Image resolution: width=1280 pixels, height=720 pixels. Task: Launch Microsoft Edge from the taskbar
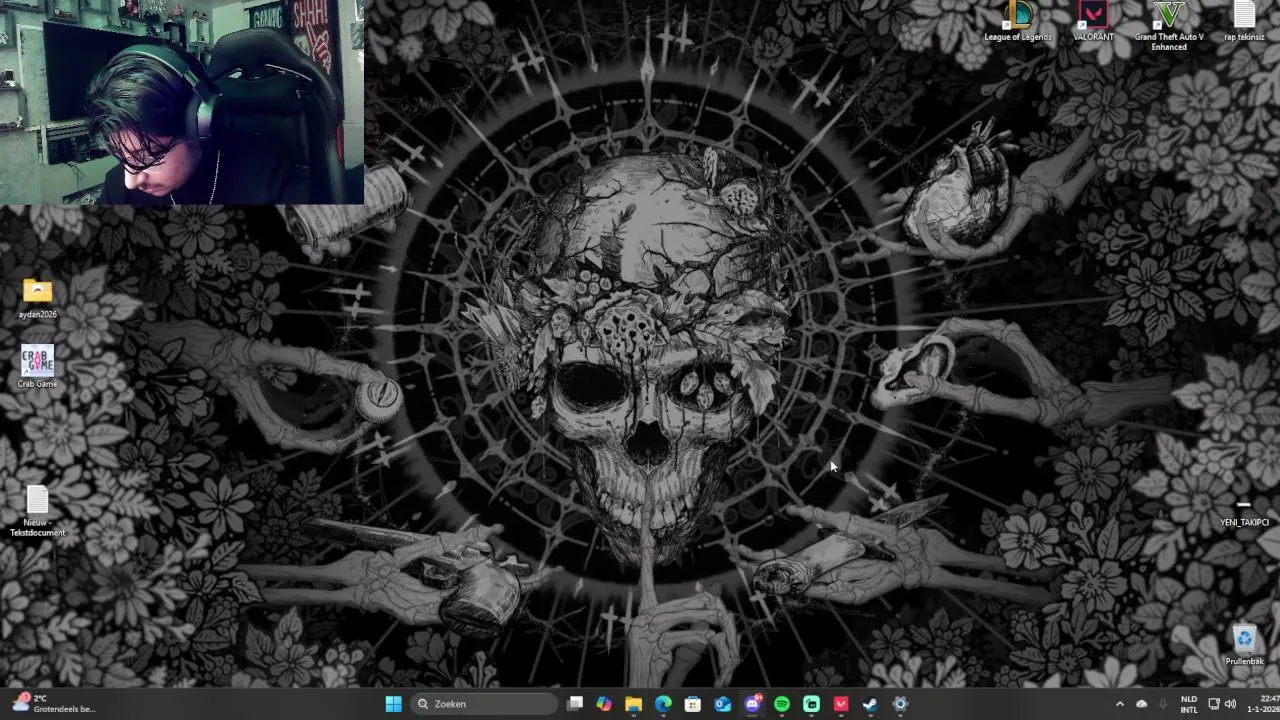(x=663, y=704)
